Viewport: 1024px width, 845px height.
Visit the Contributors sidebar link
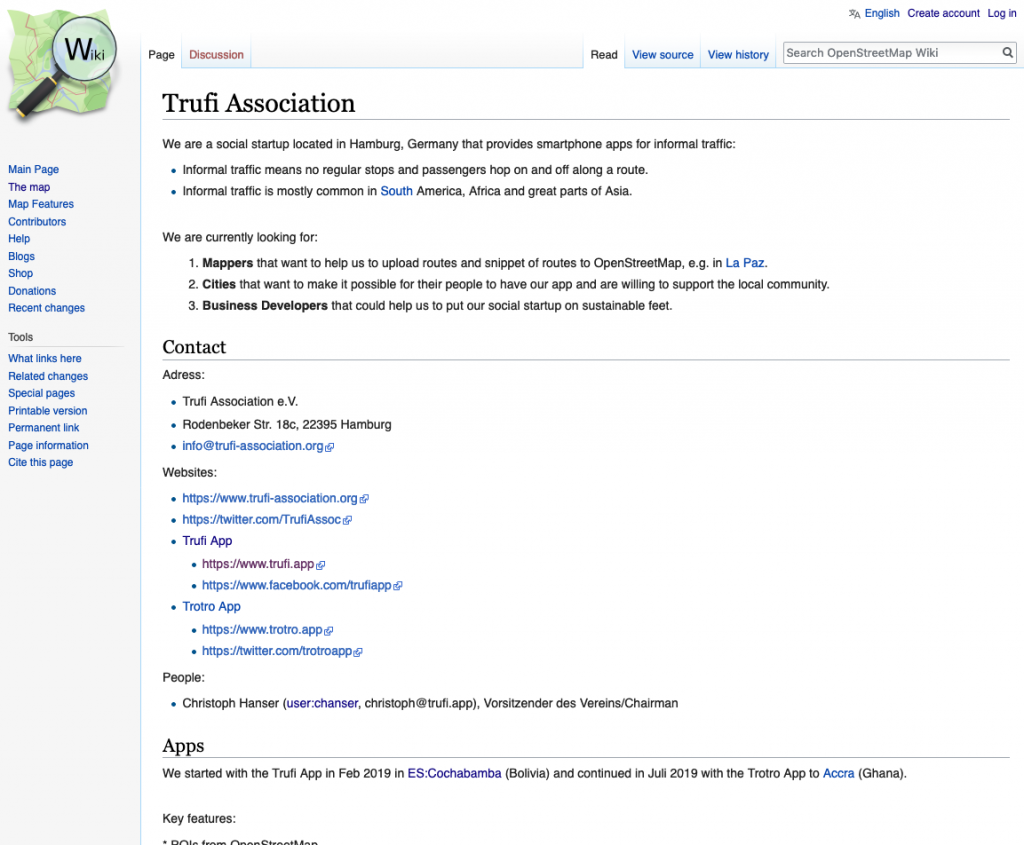[x=37, y=221]
